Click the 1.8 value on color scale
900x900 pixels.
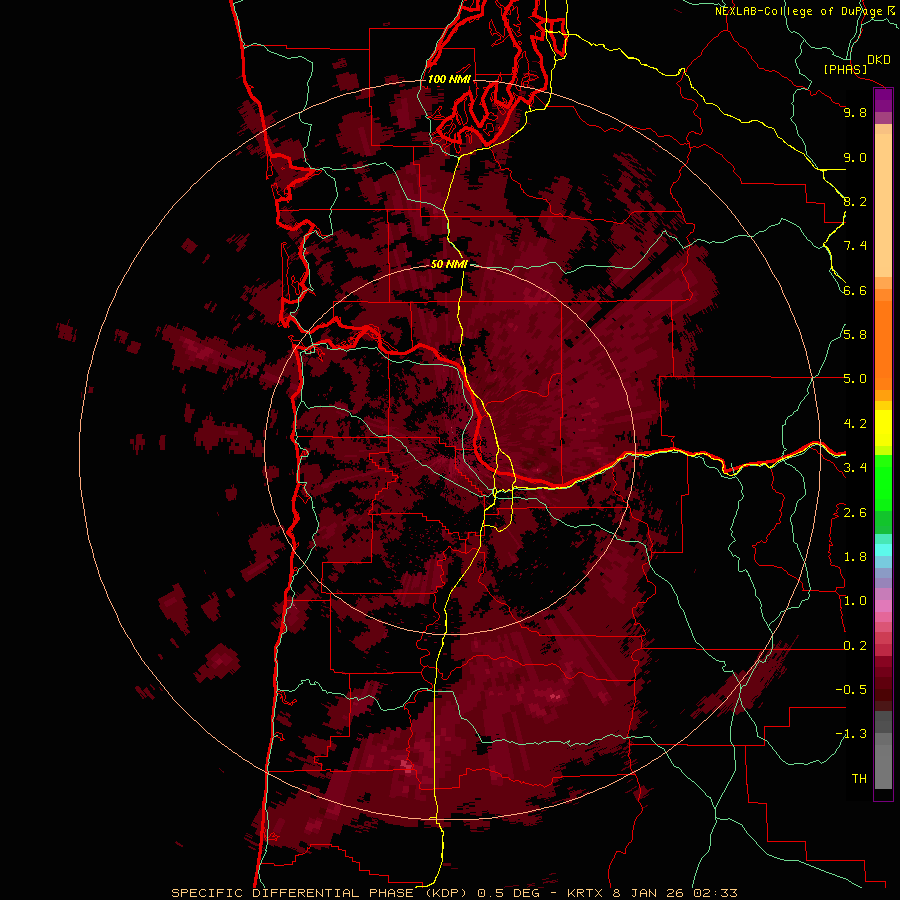click(855, 557)
